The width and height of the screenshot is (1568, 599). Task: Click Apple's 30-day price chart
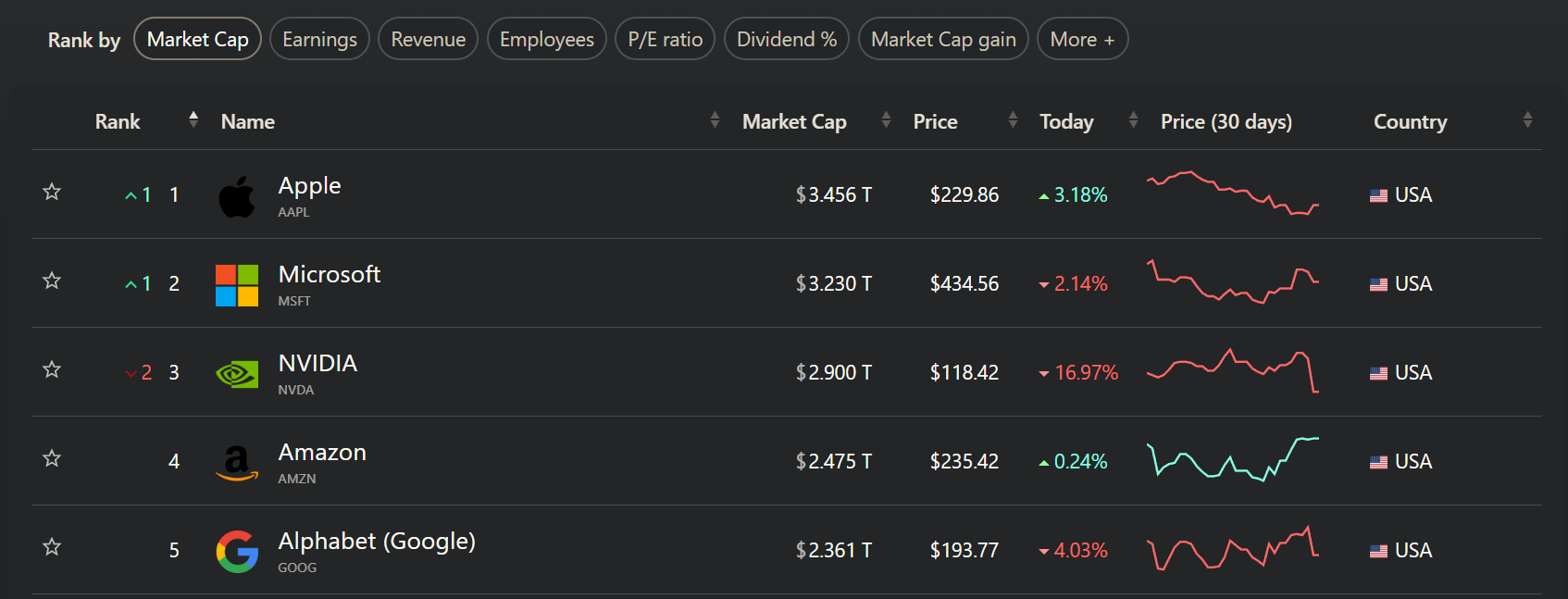[1233, 193]
